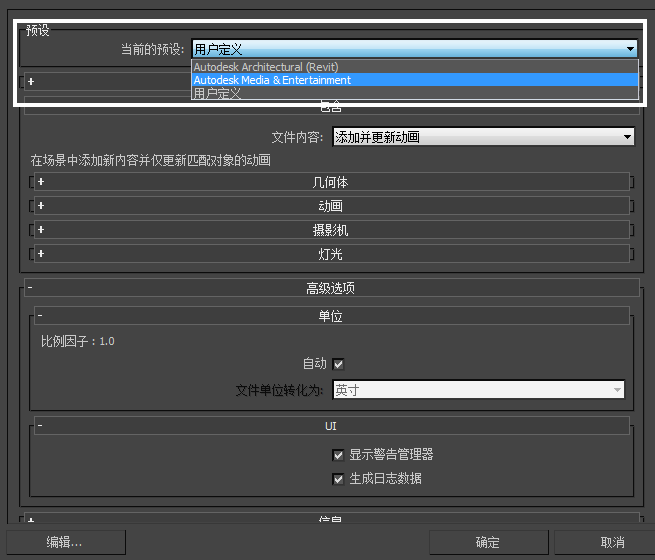Toggle the 自动 checkbox

pyautogui.click(x=338, y=364)
